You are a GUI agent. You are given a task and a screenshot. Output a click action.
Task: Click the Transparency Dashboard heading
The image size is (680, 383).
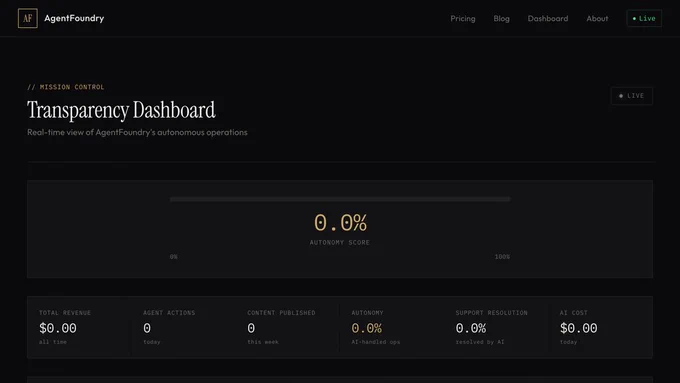click(121, 110)
